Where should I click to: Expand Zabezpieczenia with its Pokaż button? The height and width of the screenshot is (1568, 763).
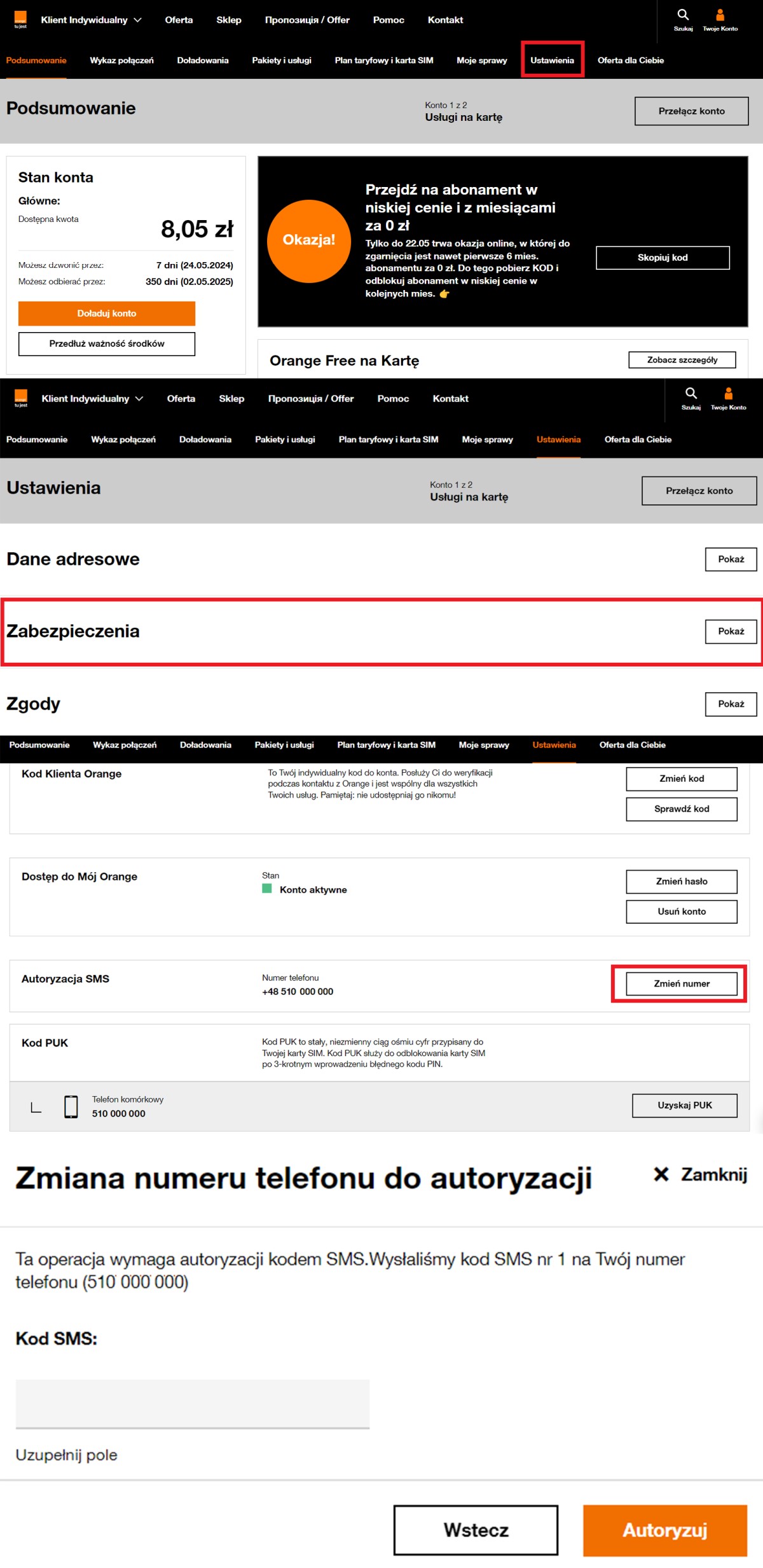point(731,631)
